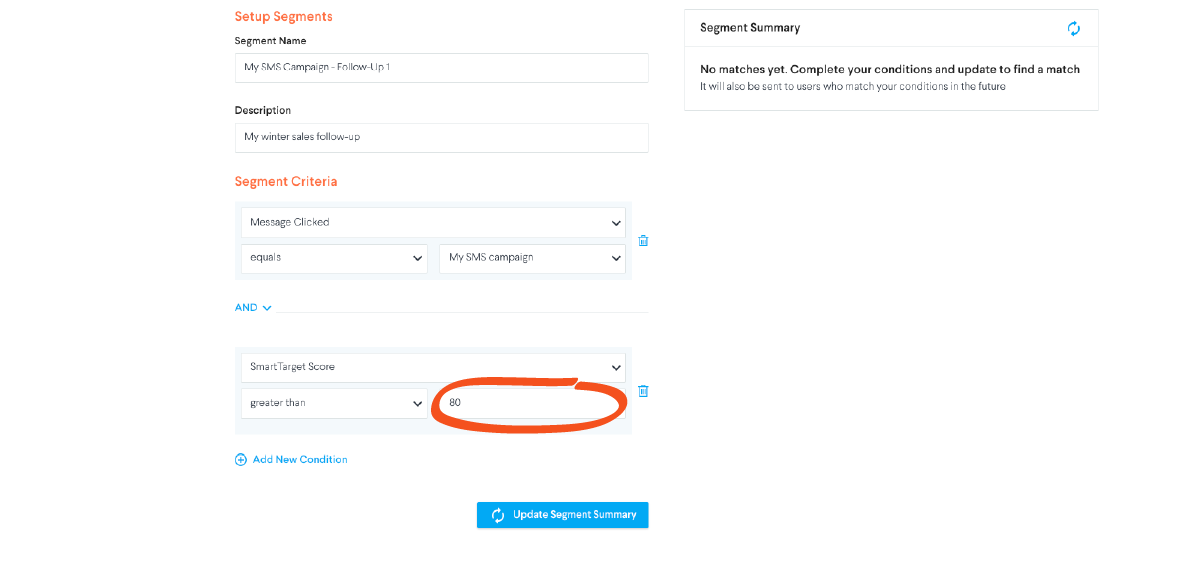Click the chevron arrow of SmartTarget Score dropdown
Screen dimensions: 1200x563
[x=615, y=368]
